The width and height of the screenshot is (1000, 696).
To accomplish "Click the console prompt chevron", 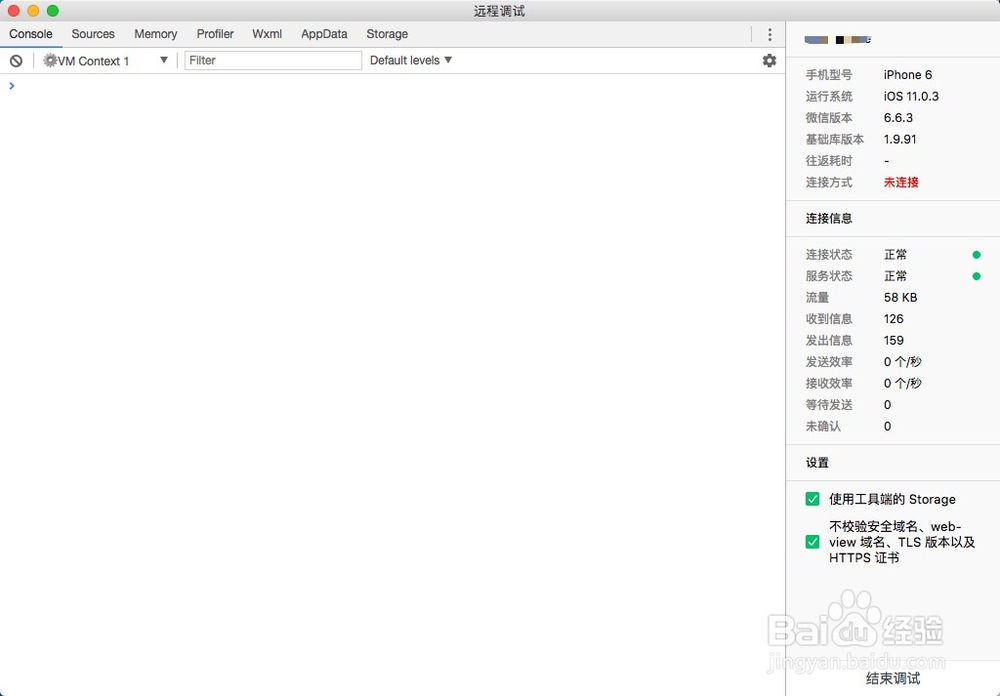I will [11, 85].
